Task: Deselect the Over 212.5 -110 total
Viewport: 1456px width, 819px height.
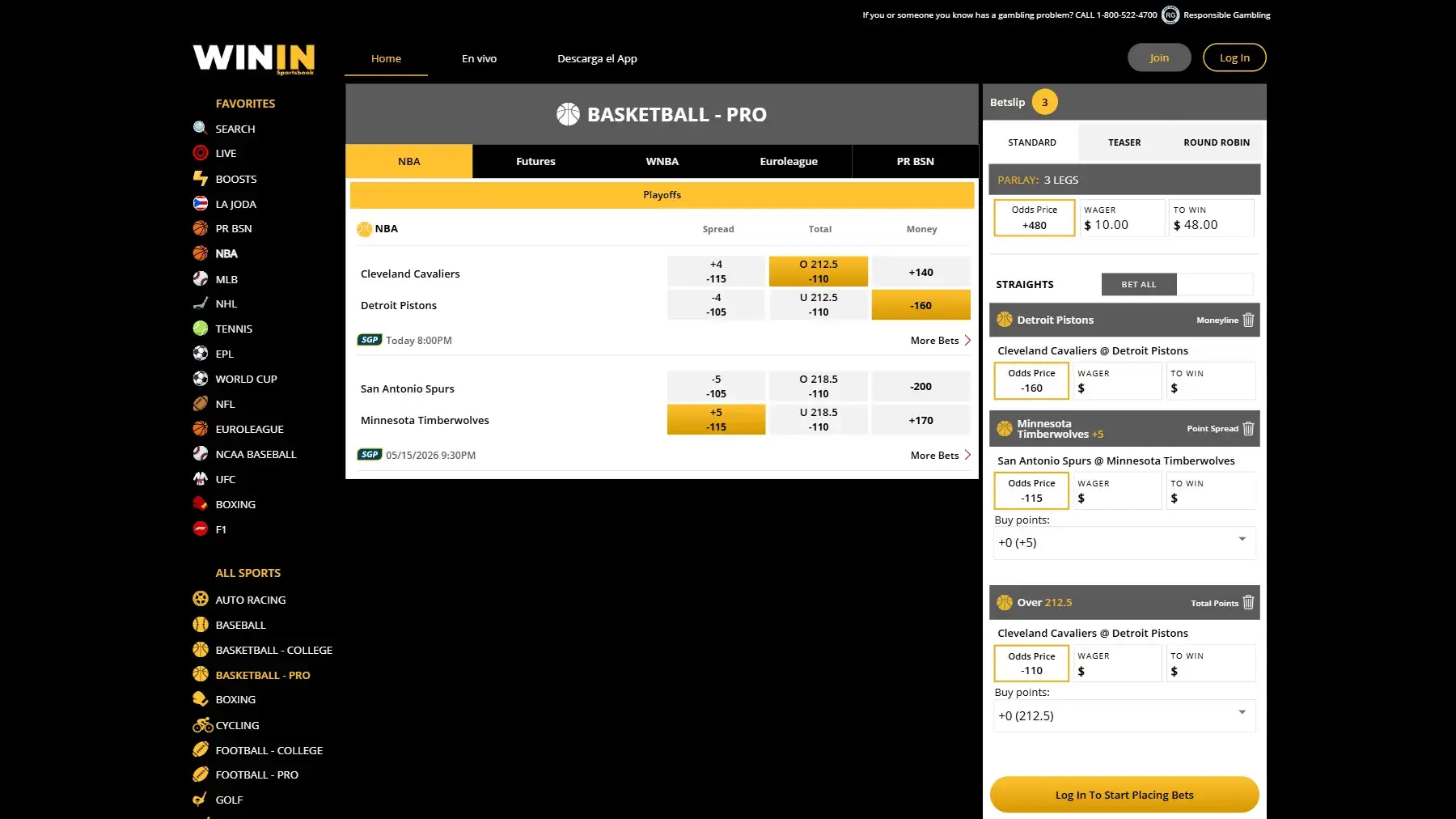Action: point(819,271)
